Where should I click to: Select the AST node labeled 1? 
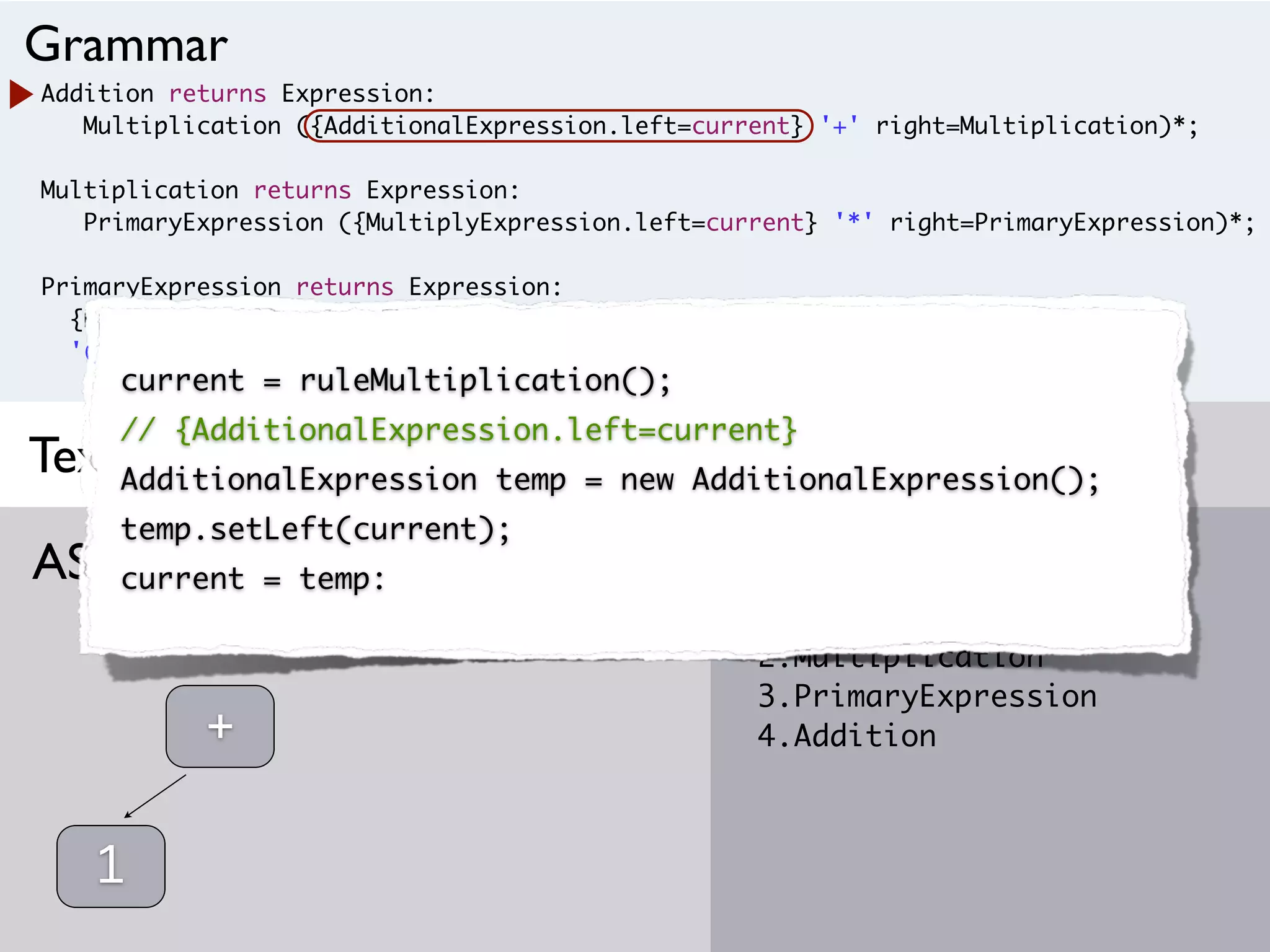(x=111, y=866)
